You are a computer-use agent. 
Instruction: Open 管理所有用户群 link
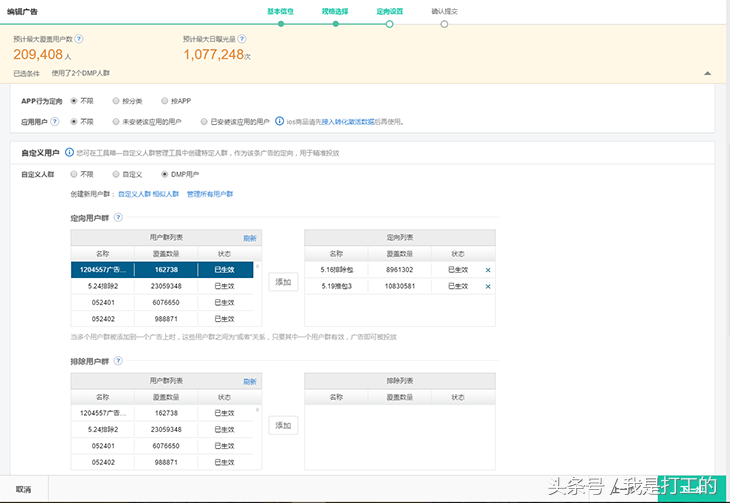tap(209, 194)
